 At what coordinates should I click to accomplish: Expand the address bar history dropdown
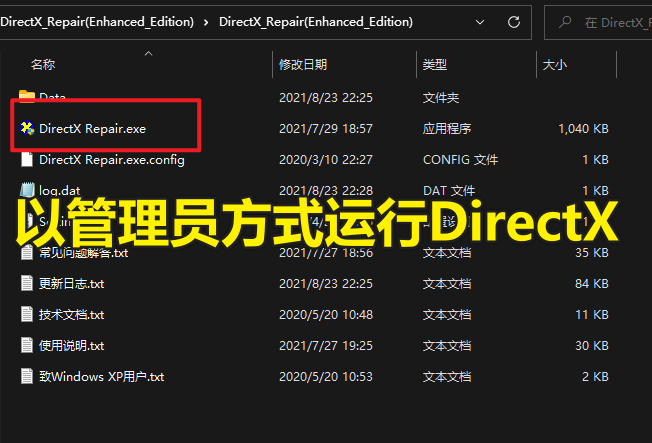click(x=480, y=22)
